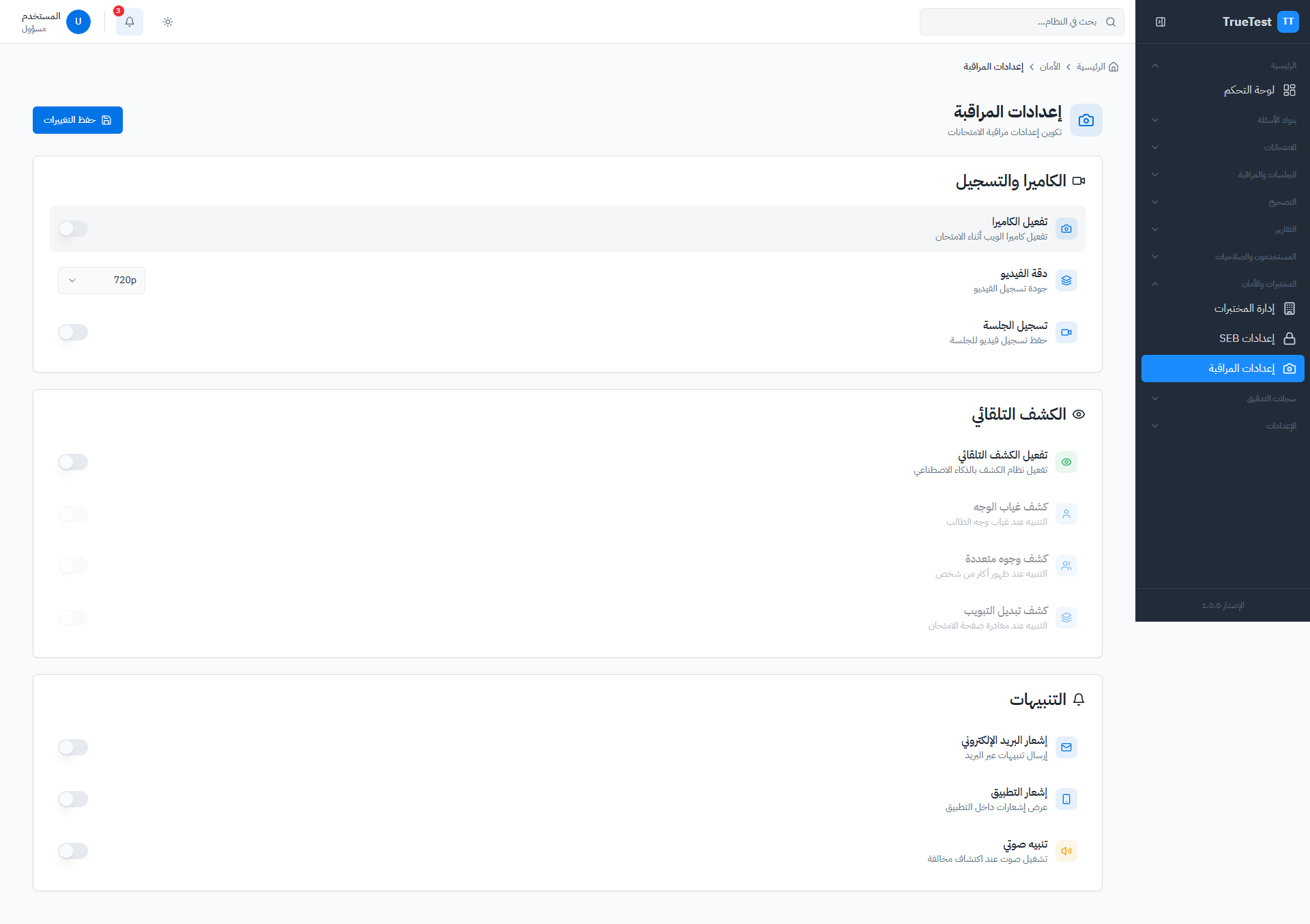The height and width of the screenshot is (924, 1310).
Task: Click the light mode sun icon
Action: [167, 22]
